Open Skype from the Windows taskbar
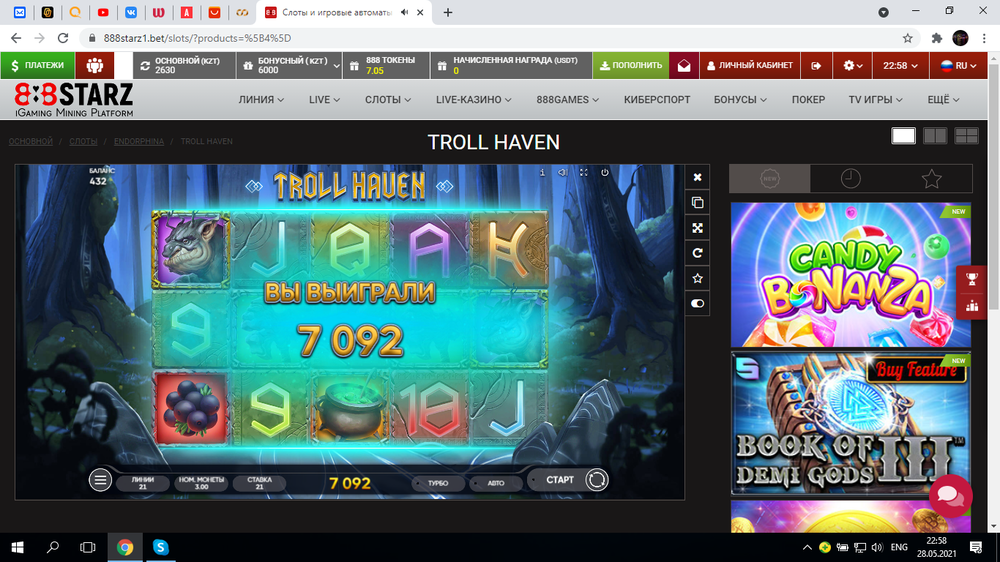 point(160,547)
